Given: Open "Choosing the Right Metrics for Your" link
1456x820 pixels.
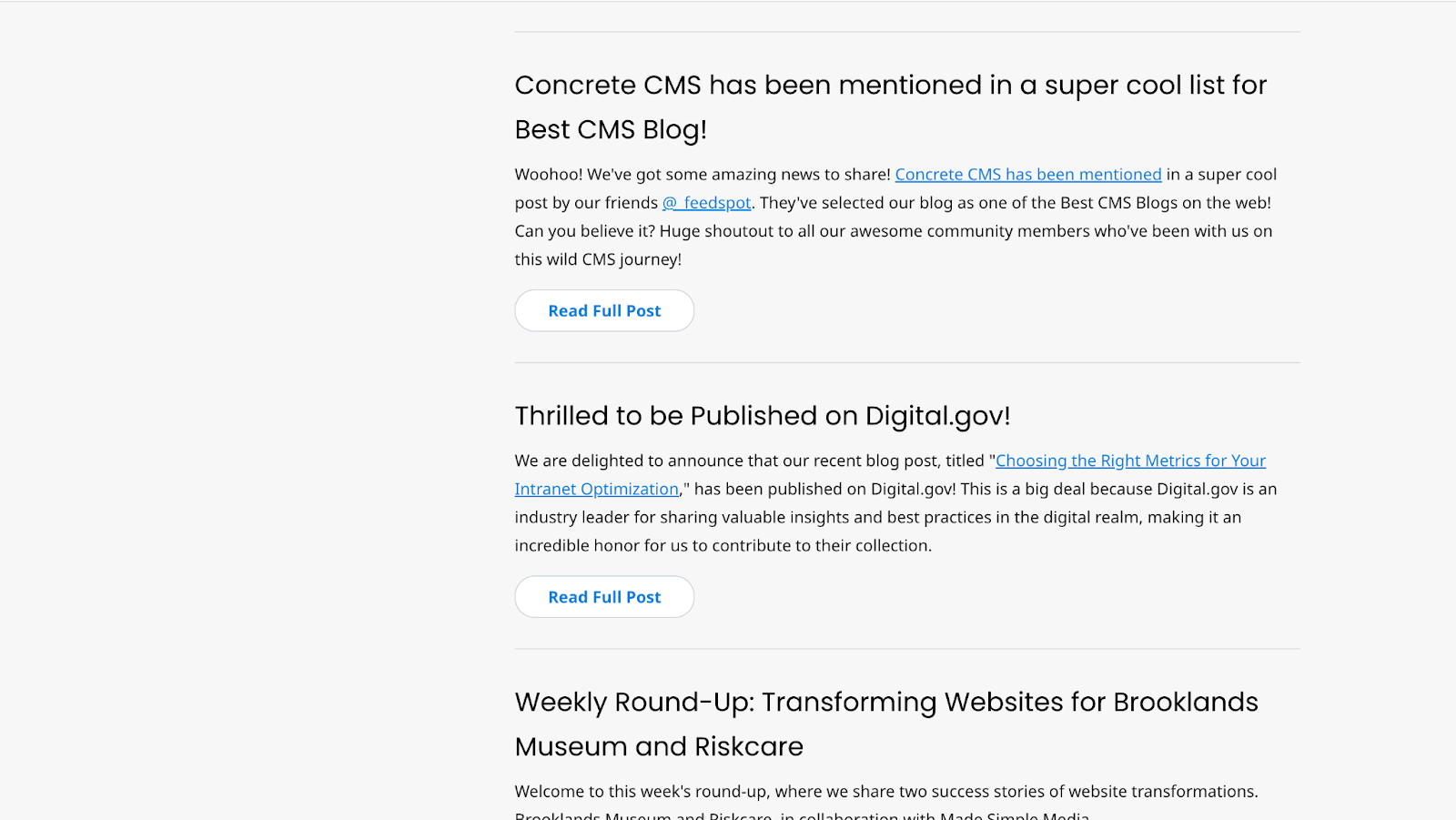Looking at the screenshot, I should click(x=1130, y=461).
